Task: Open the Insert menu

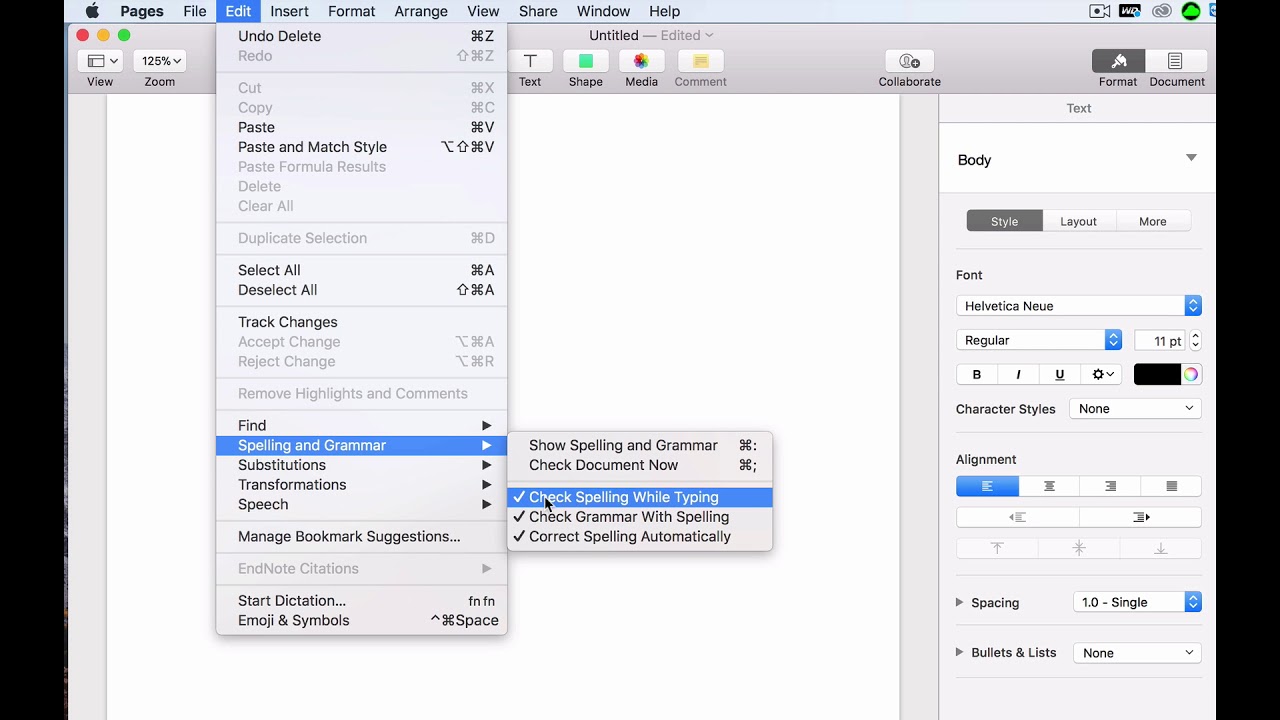Action: pos(289,11)
